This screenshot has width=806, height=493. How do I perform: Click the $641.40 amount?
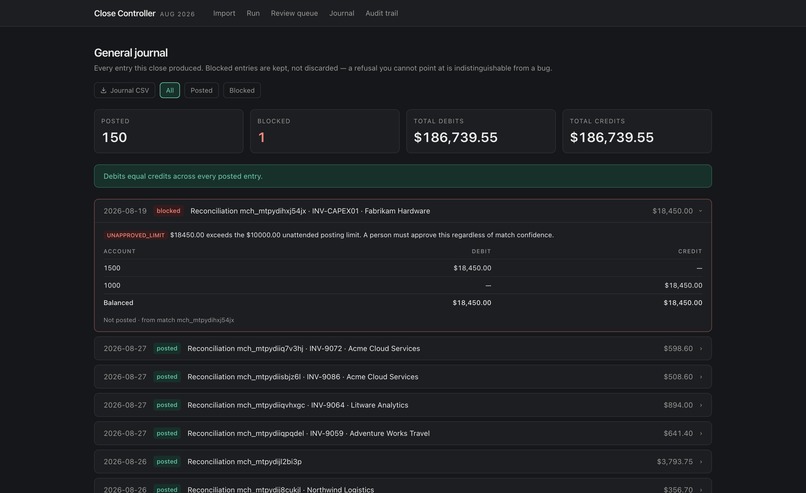(678, 433)
